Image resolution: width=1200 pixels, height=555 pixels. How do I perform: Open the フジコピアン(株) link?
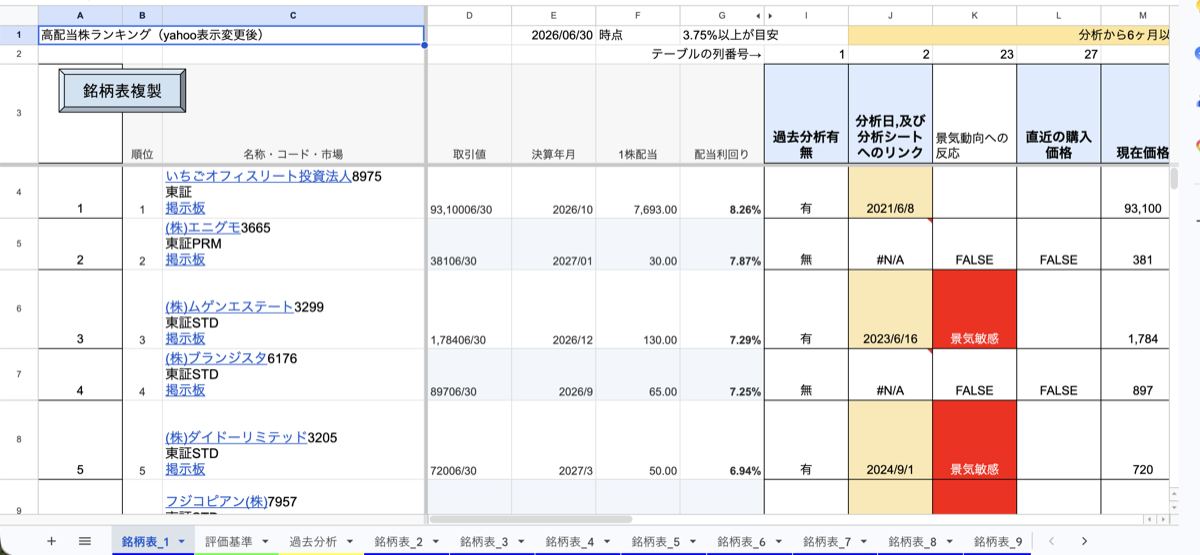tap(215, 502)
